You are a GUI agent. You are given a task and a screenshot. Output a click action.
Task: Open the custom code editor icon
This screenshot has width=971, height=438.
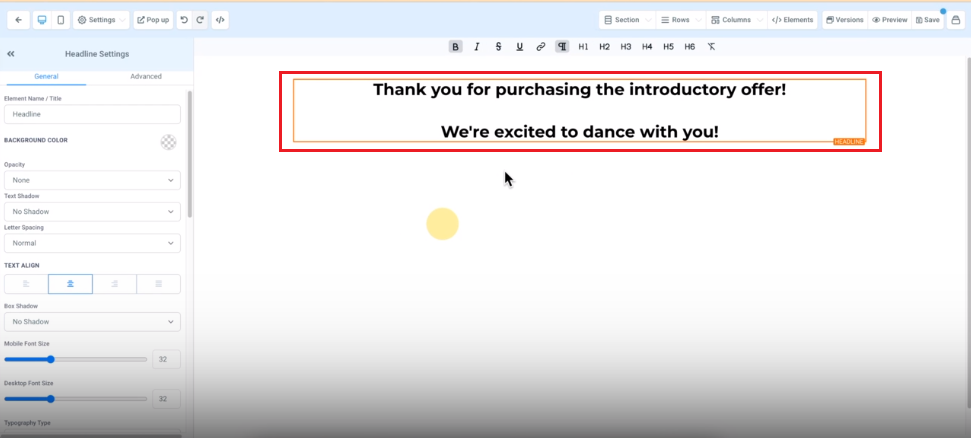click(220, 20)
